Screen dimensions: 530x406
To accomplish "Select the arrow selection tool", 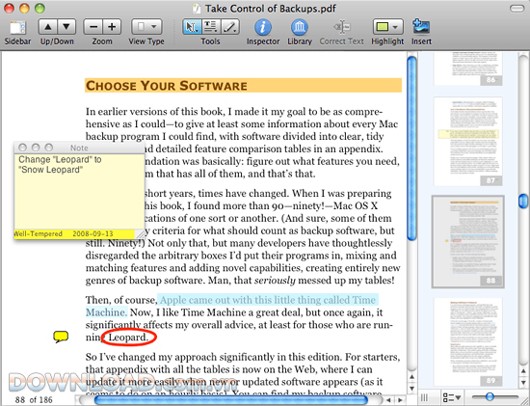I will tap(192, 27).
